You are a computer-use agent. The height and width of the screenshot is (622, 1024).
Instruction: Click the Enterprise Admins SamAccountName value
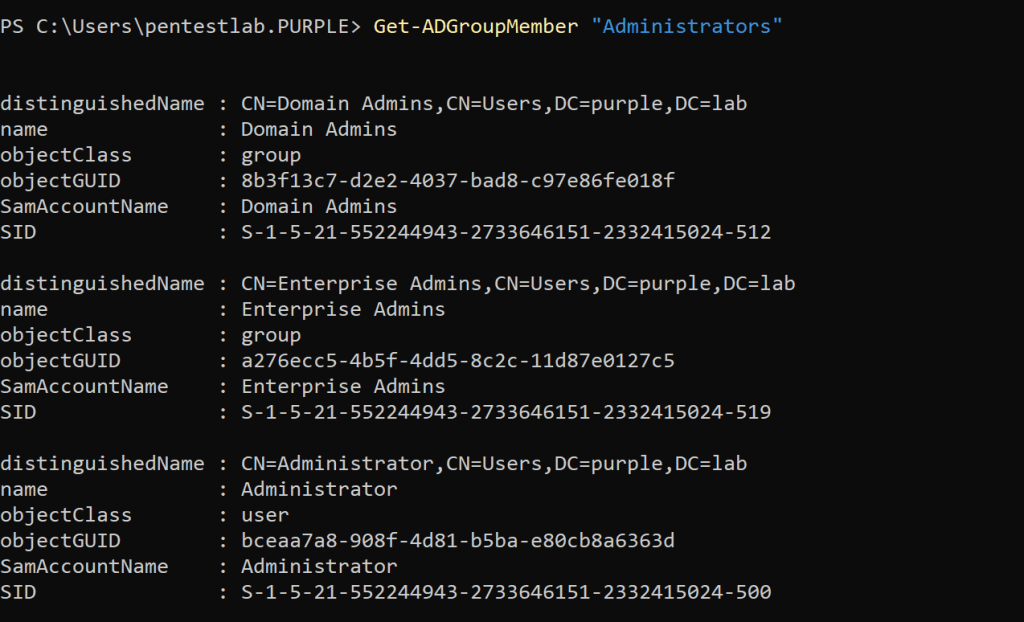pos(343,386)
